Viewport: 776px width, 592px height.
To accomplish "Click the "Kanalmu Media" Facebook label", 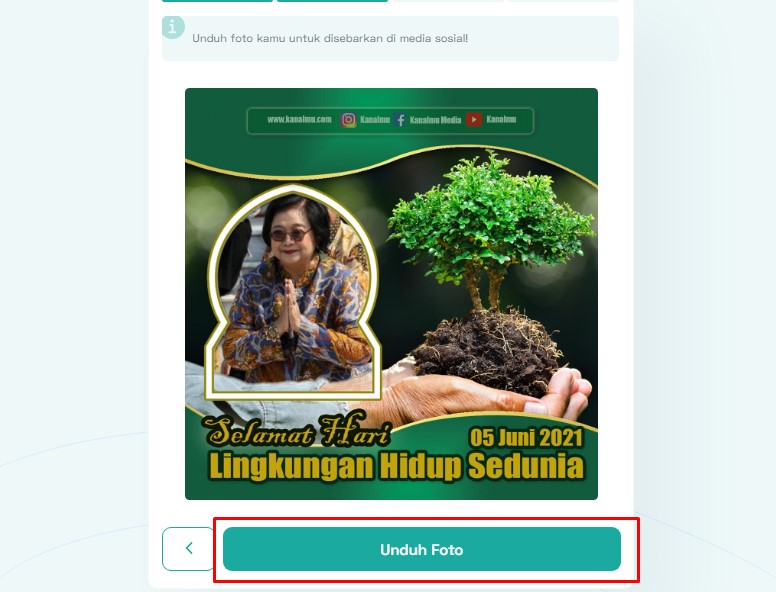I will point(436,120).
